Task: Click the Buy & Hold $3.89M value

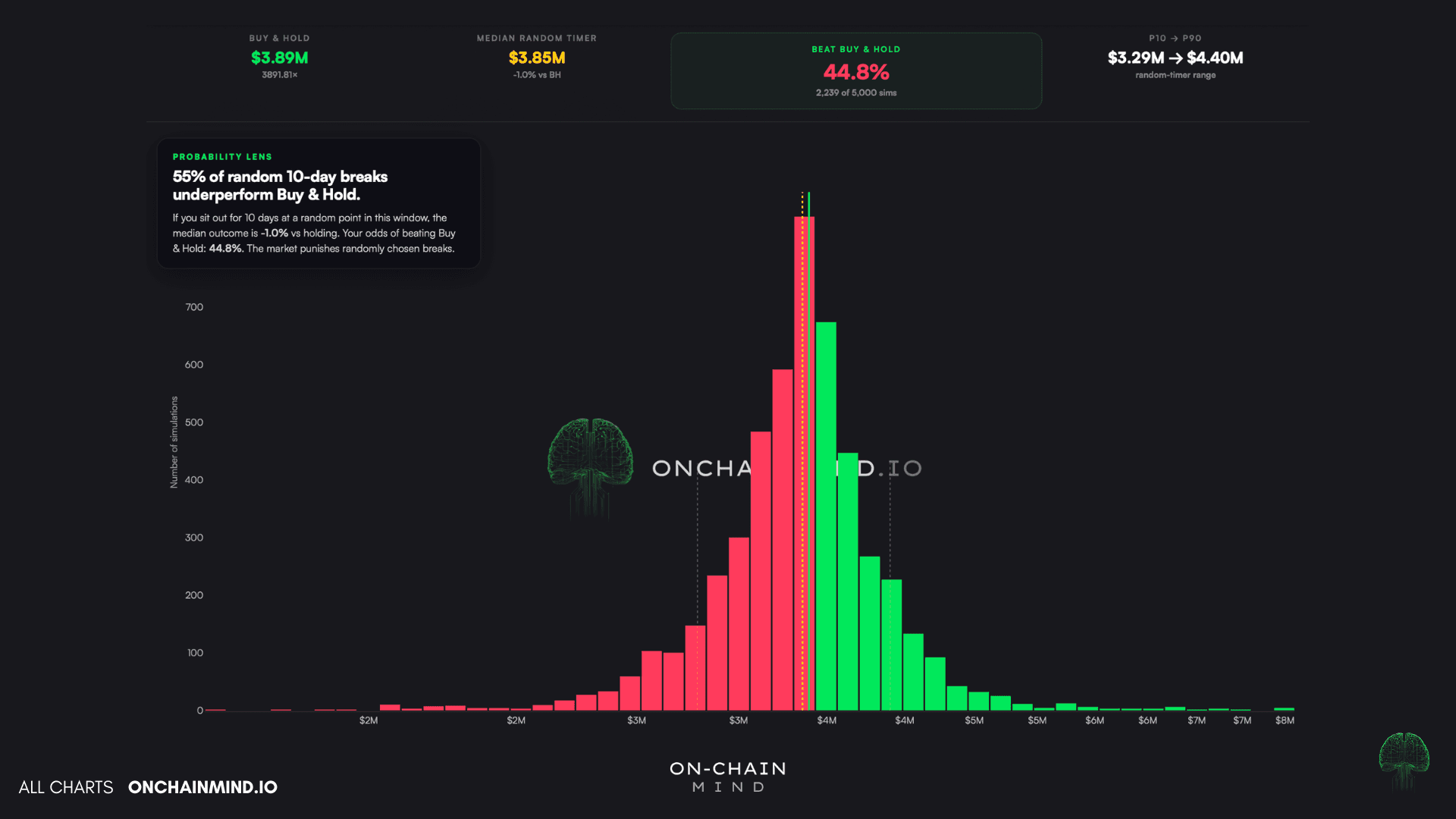Action: point(280,58)
